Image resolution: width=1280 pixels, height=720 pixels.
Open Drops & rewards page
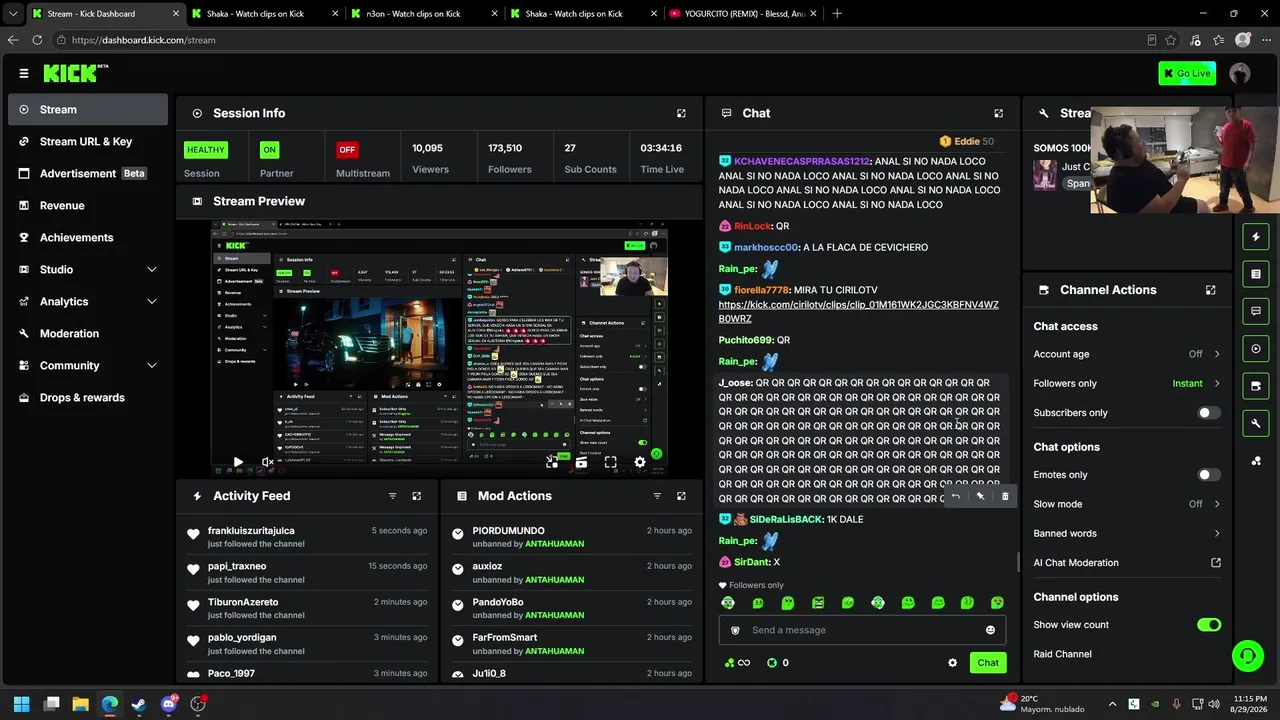[x=88, y=398]
